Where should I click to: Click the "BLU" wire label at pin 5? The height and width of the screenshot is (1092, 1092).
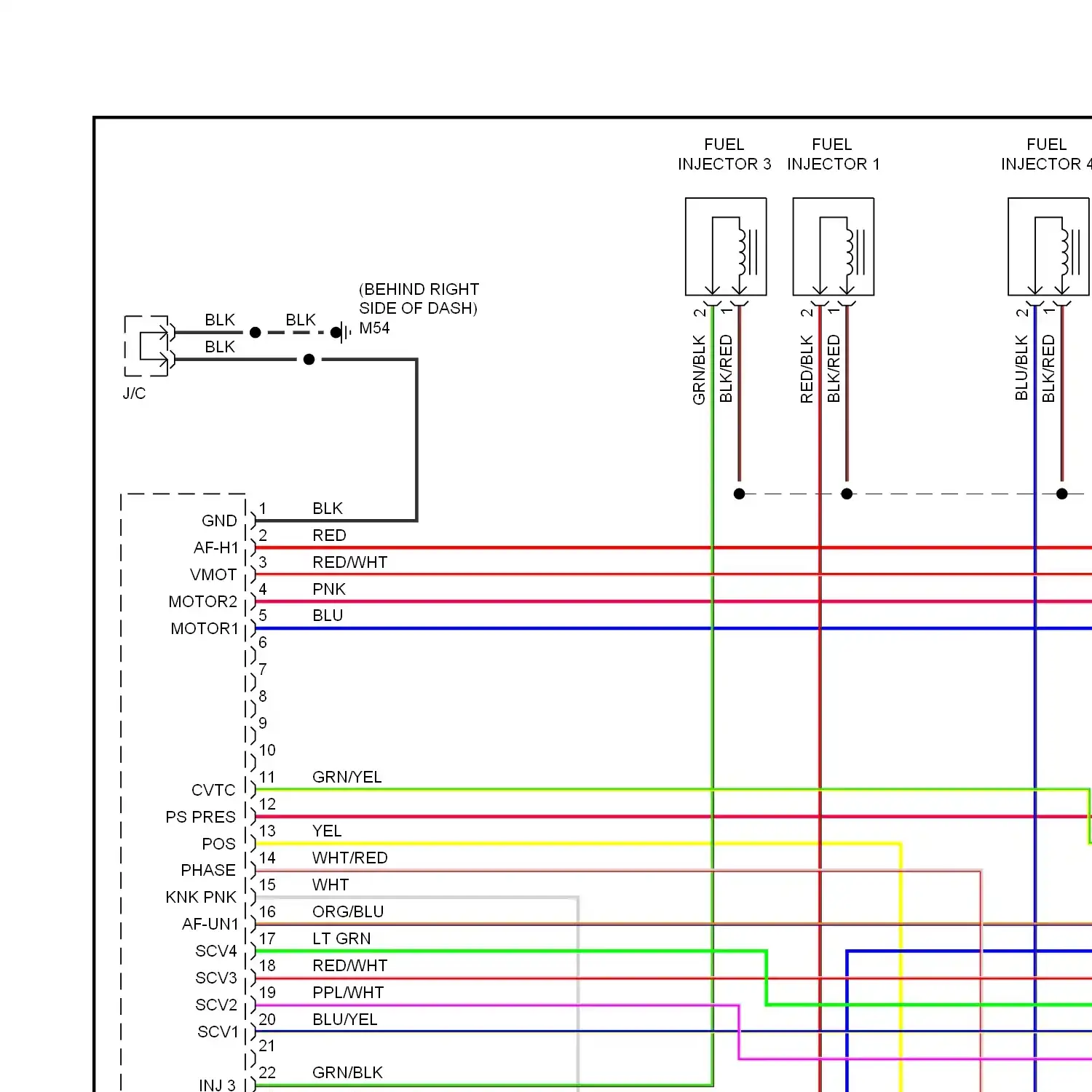pyautogui.click(x=328, y=616)
